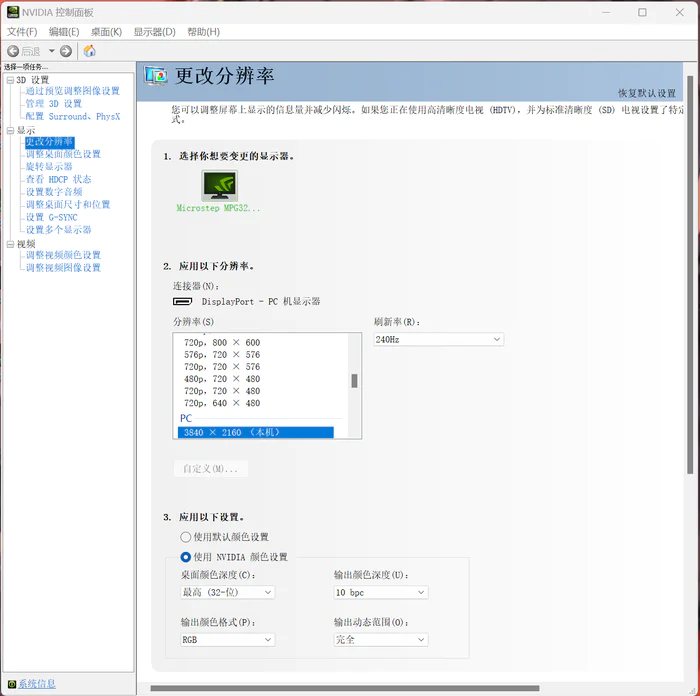The height and width of the screenshot is (696, 700).
Task: Select resolution 720p, 720 × 576
Action: pos(222,367)
